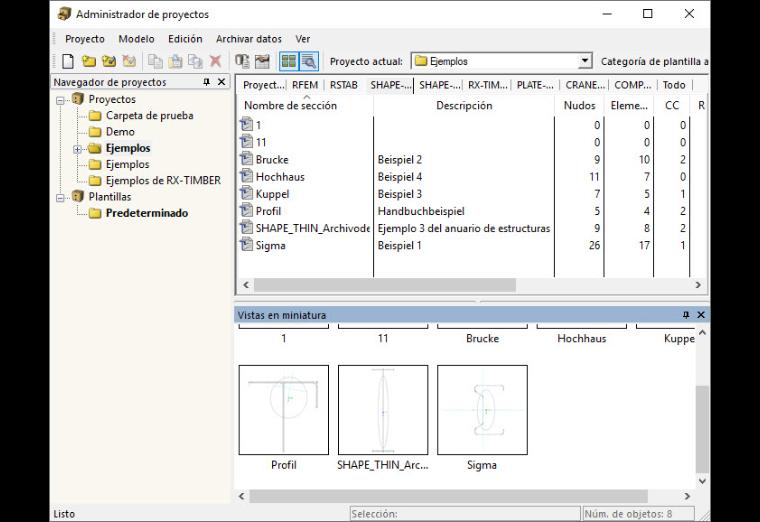
Task: Open the Modelo menu
Action: point(136,39)
